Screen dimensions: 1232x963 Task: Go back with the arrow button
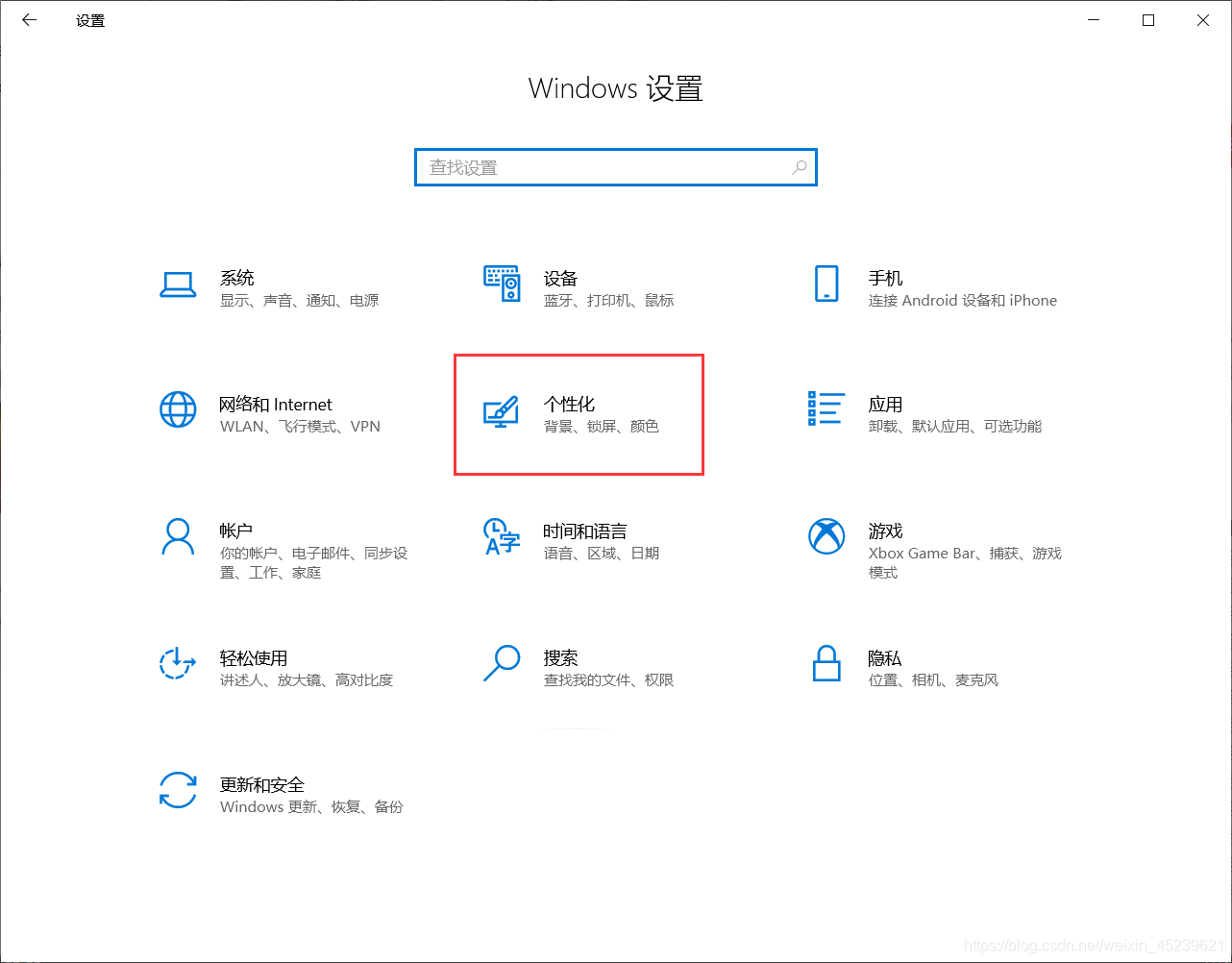pyautogui.click(x=29, y=19)
